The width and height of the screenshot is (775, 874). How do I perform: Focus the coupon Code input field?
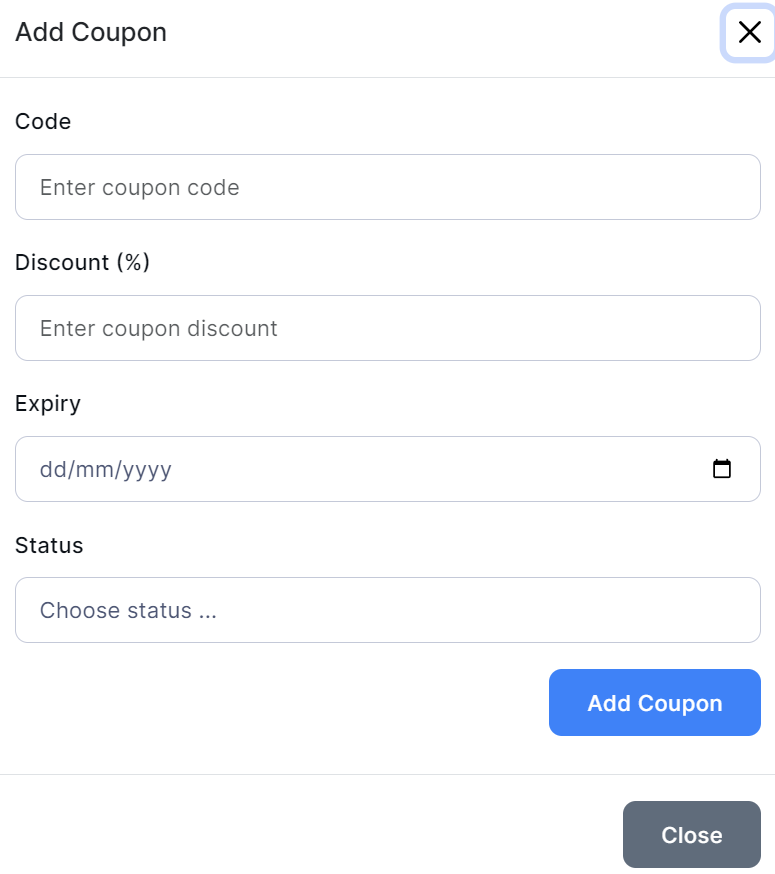[387, 187]
